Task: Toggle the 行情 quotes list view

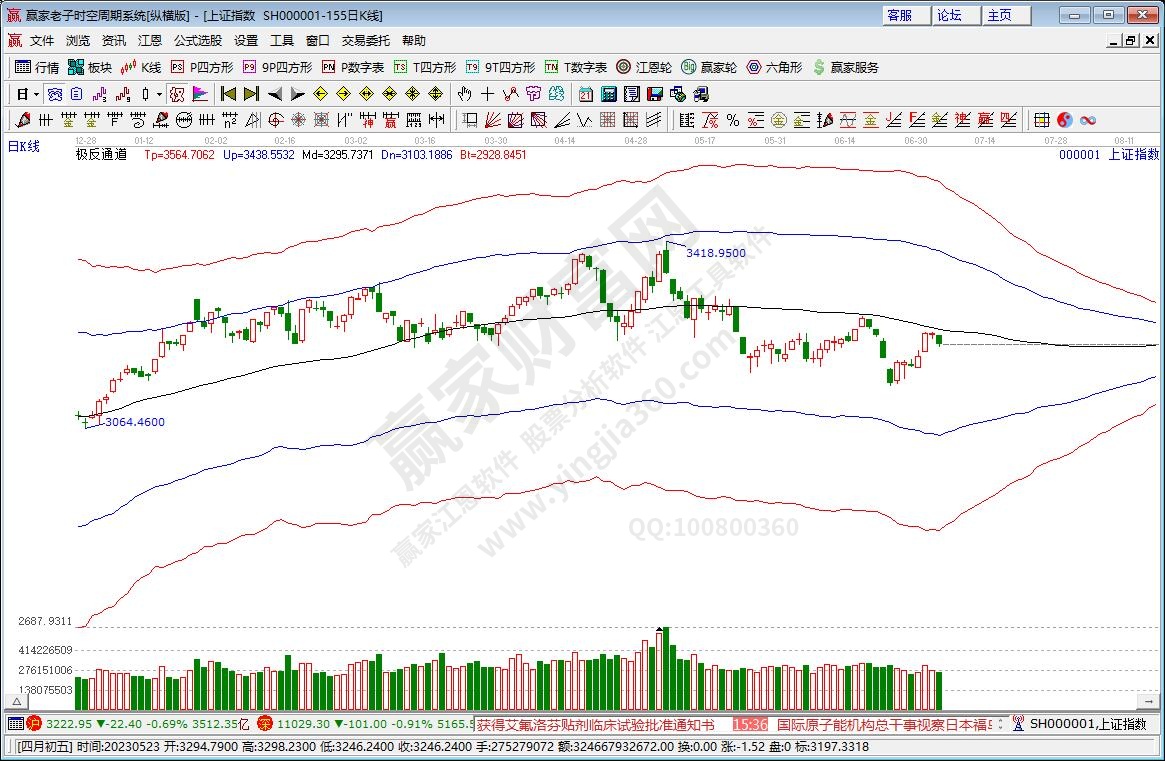Action: click(x=37, y=67)
